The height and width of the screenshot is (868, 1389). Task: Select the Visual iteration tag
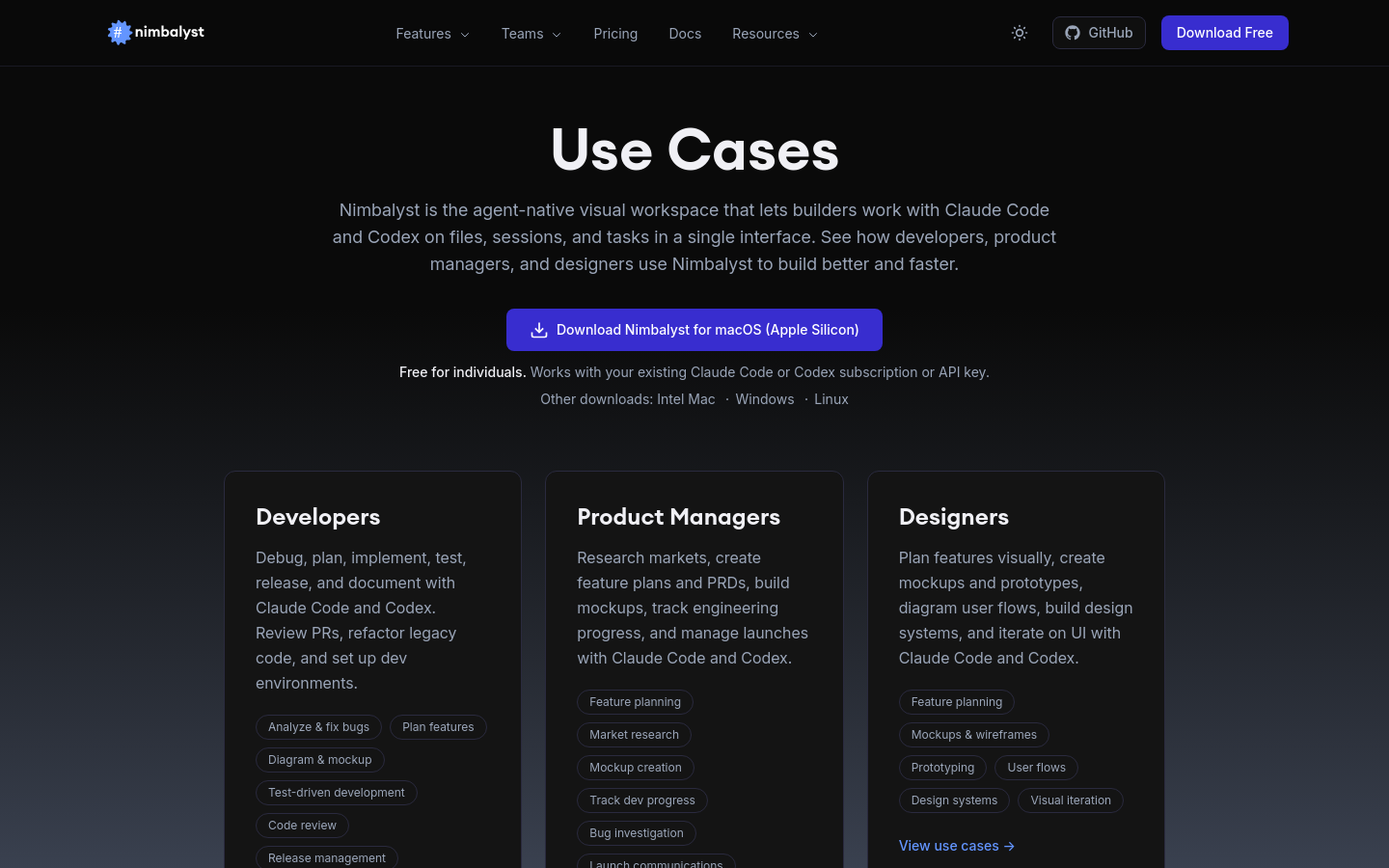(1071, 800)
